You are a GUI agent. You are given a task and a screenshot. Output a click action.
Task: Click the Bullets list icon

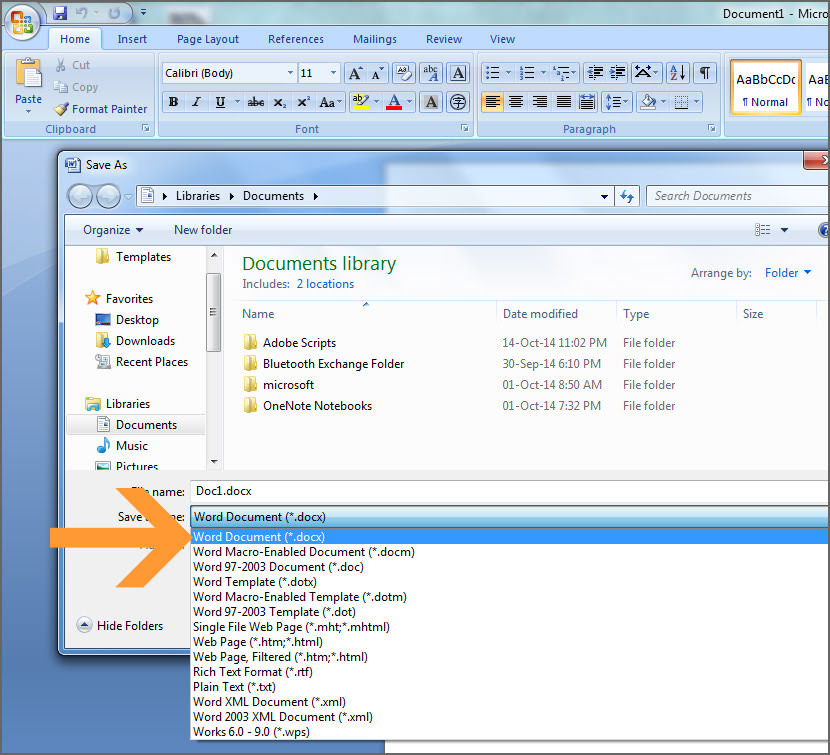492,73
